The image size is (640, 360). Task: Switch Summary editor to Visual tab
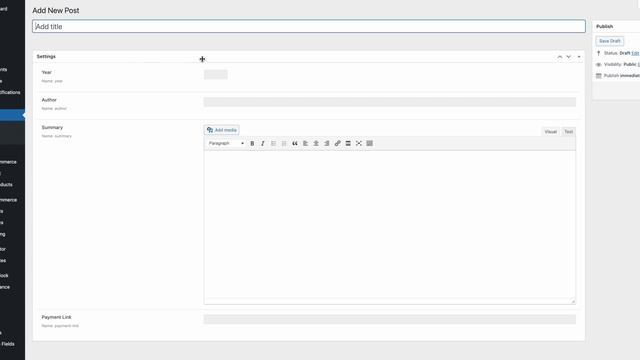point(550,131)
